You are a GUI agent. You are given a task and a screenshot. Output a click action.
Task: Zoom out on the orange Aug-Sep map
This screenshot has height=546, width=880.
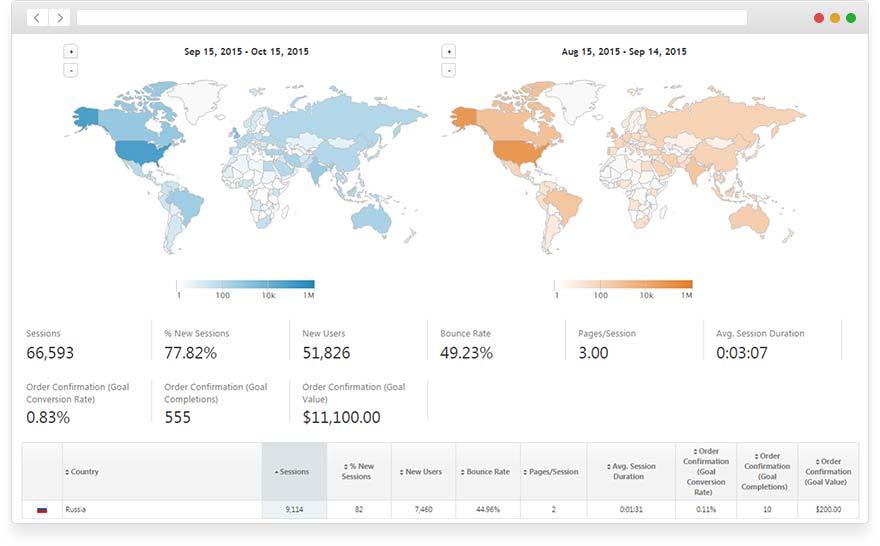[x=448, y=70]
